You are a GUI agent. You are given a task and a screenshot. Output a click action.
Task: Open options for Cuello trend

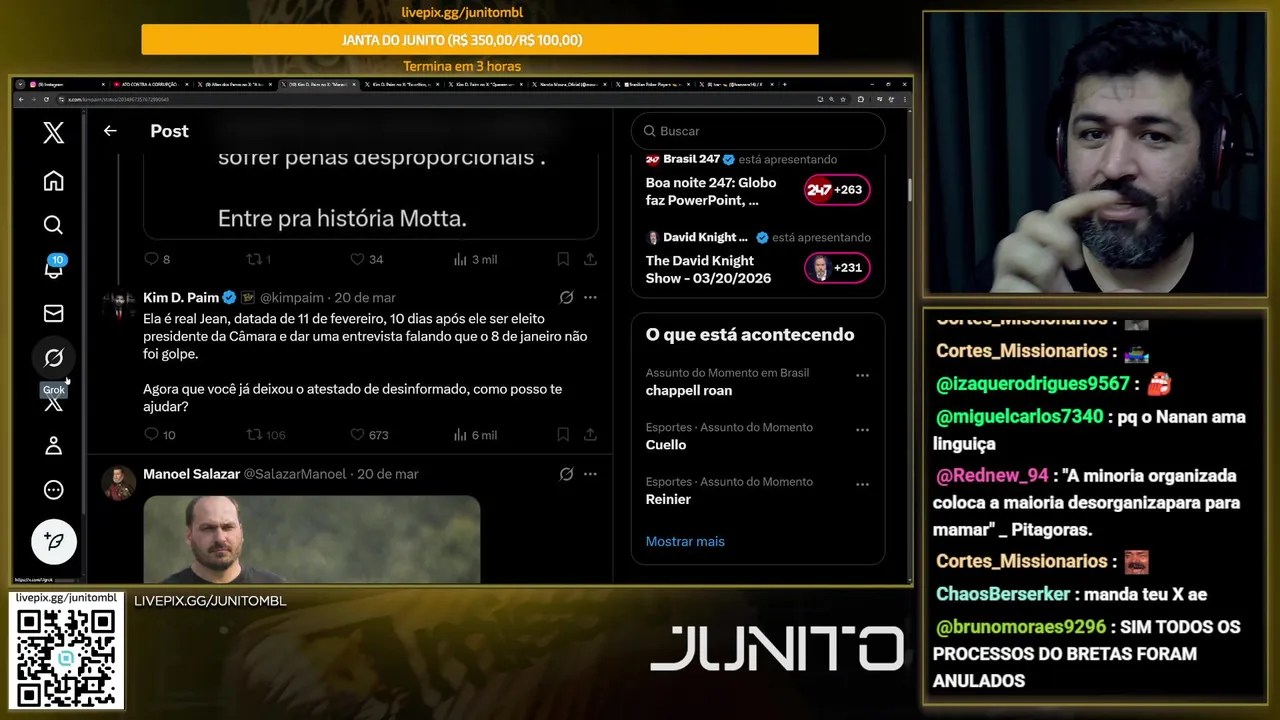pyautogui.click(x=862, y=430)
